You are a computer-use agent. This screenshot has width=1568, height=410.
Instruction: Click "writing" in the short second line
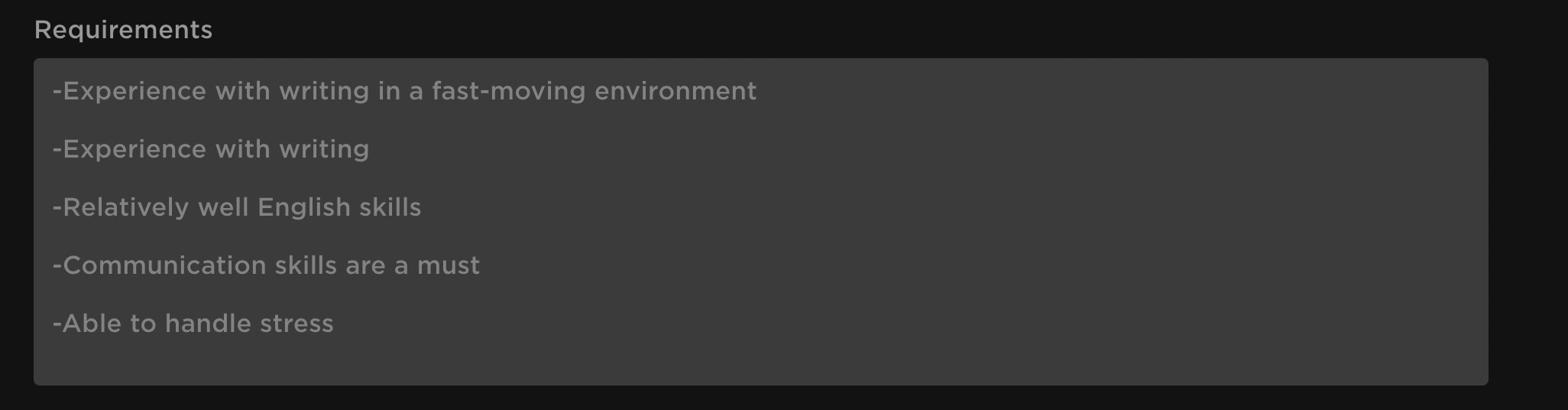coord(324,149)
